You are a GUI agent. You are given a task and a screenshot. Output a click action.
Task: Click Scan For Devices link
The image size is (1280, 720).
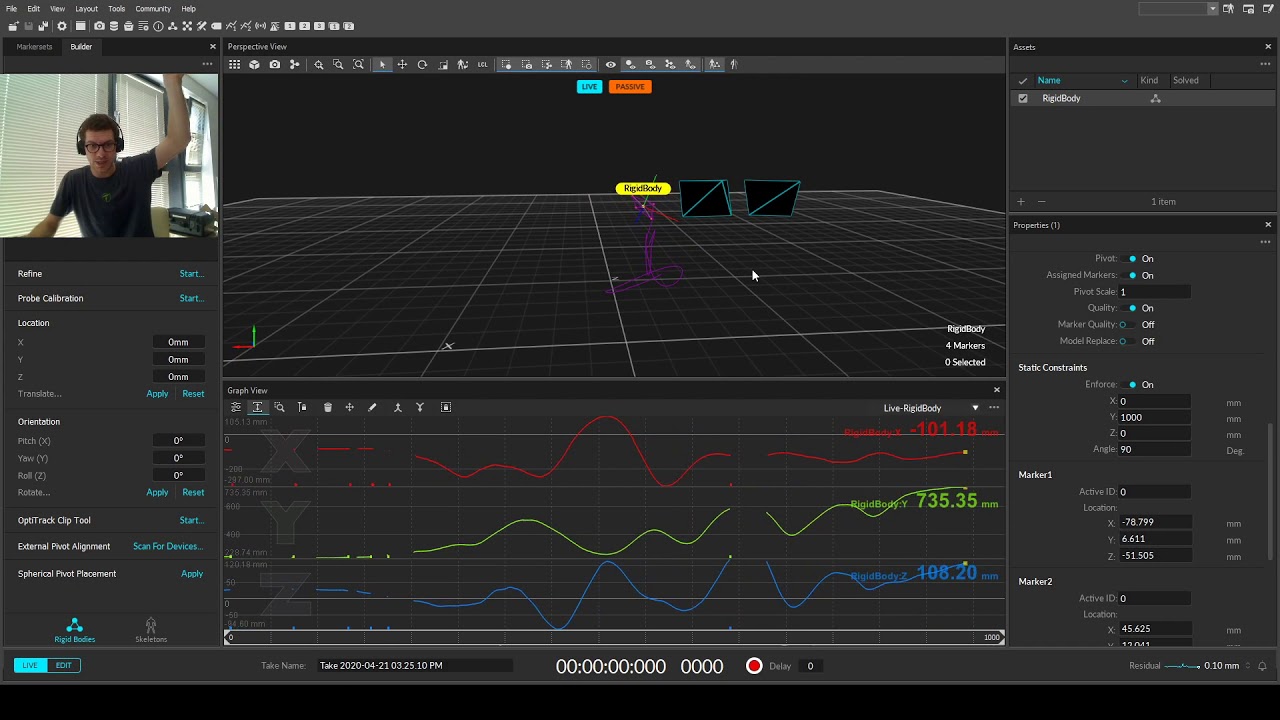(167, 546)
